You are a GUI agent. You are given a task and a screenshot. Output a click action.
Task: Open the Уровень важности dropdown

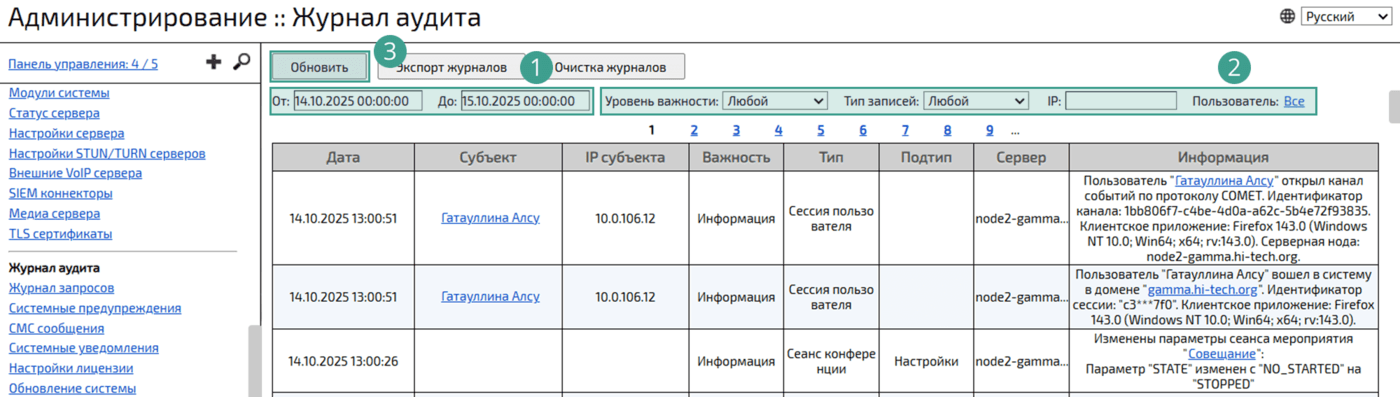point(775,101)
